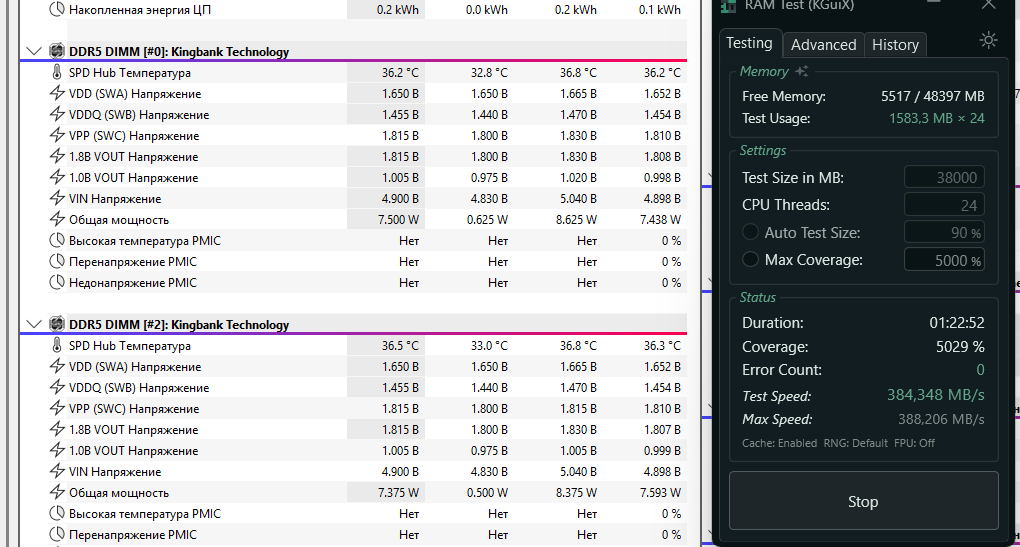
Task: Click bolt icon of DIMM #2 1.0В VOUT
Action: pos(57,450)
